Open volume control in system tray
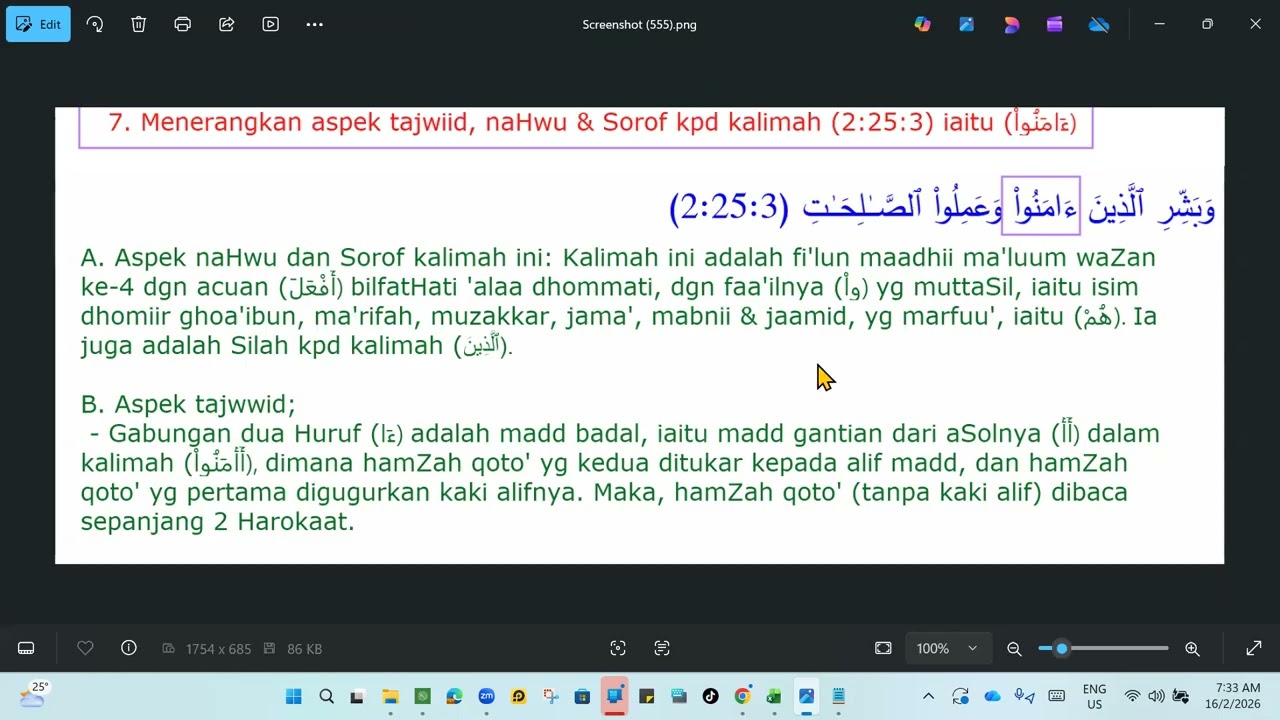The height and width of the screenshot is (720, 1280). click(x=1156, y=696)
